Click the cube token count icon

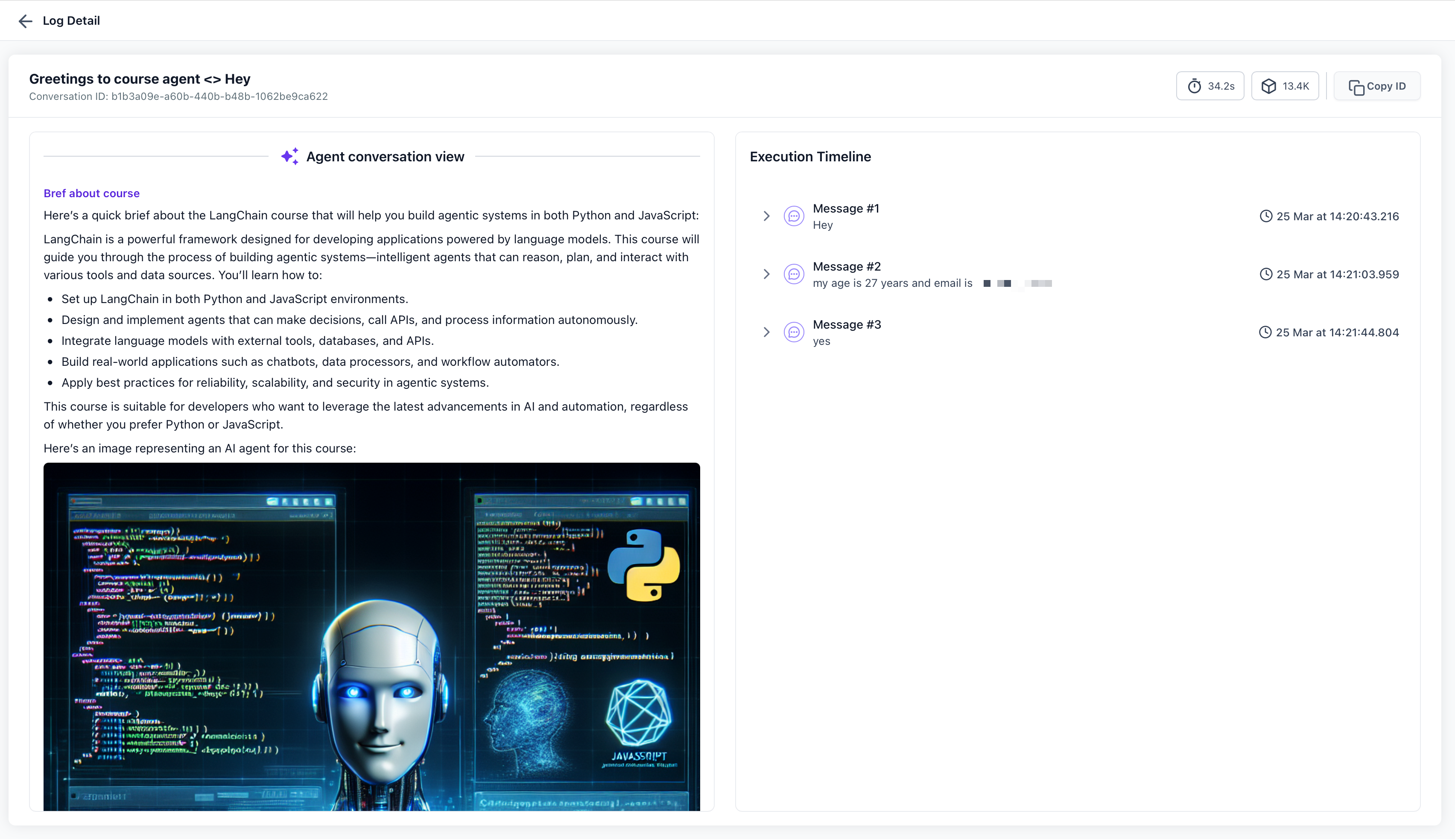pyautogui.click(x=1269, y=86)
